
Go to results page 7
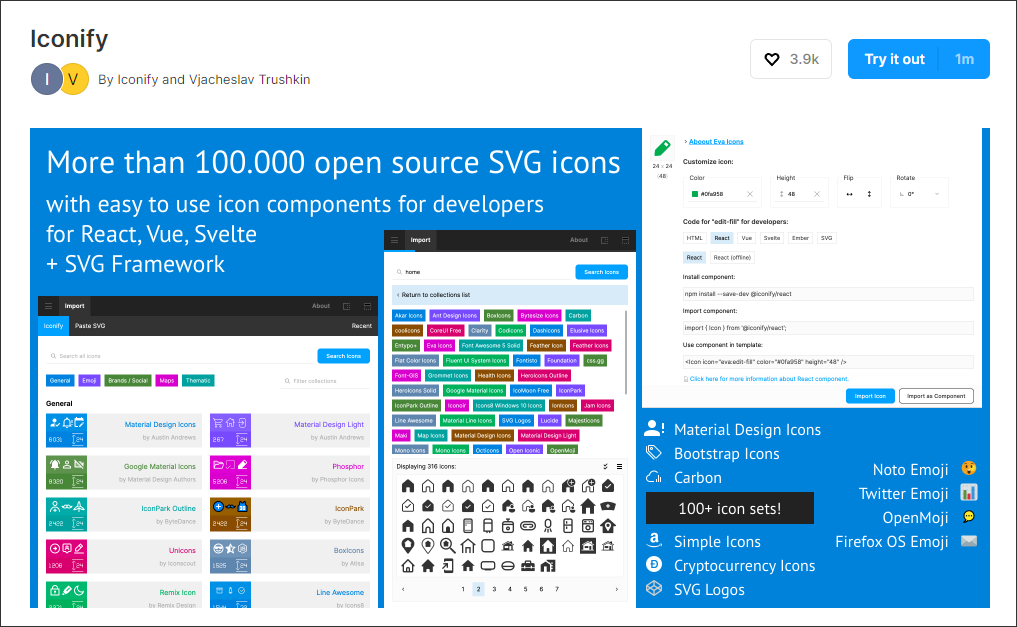(x=556, y=589)
